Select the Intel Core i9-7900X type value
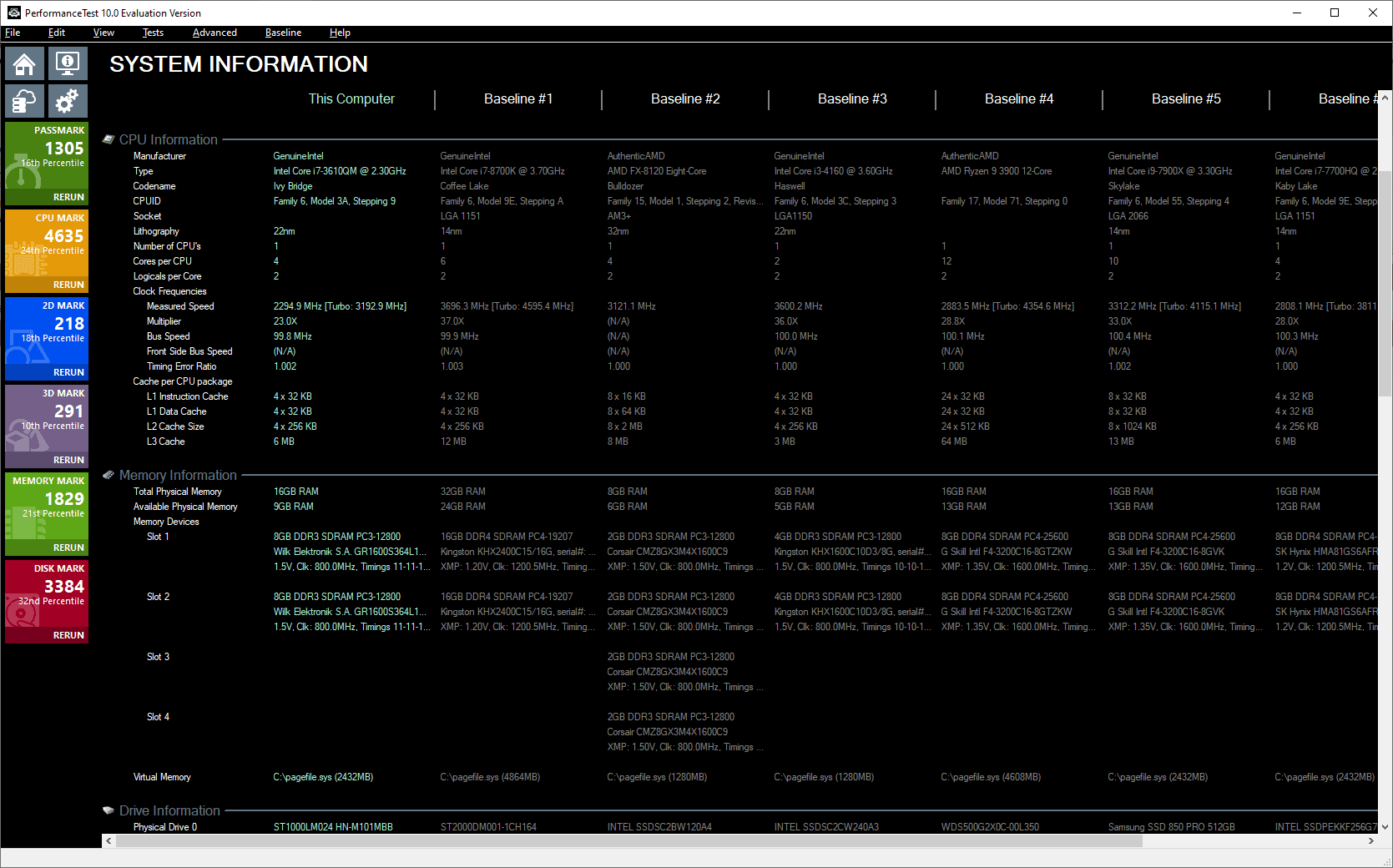Viewport: 1393px width, 868px height. pos(1170,171)
